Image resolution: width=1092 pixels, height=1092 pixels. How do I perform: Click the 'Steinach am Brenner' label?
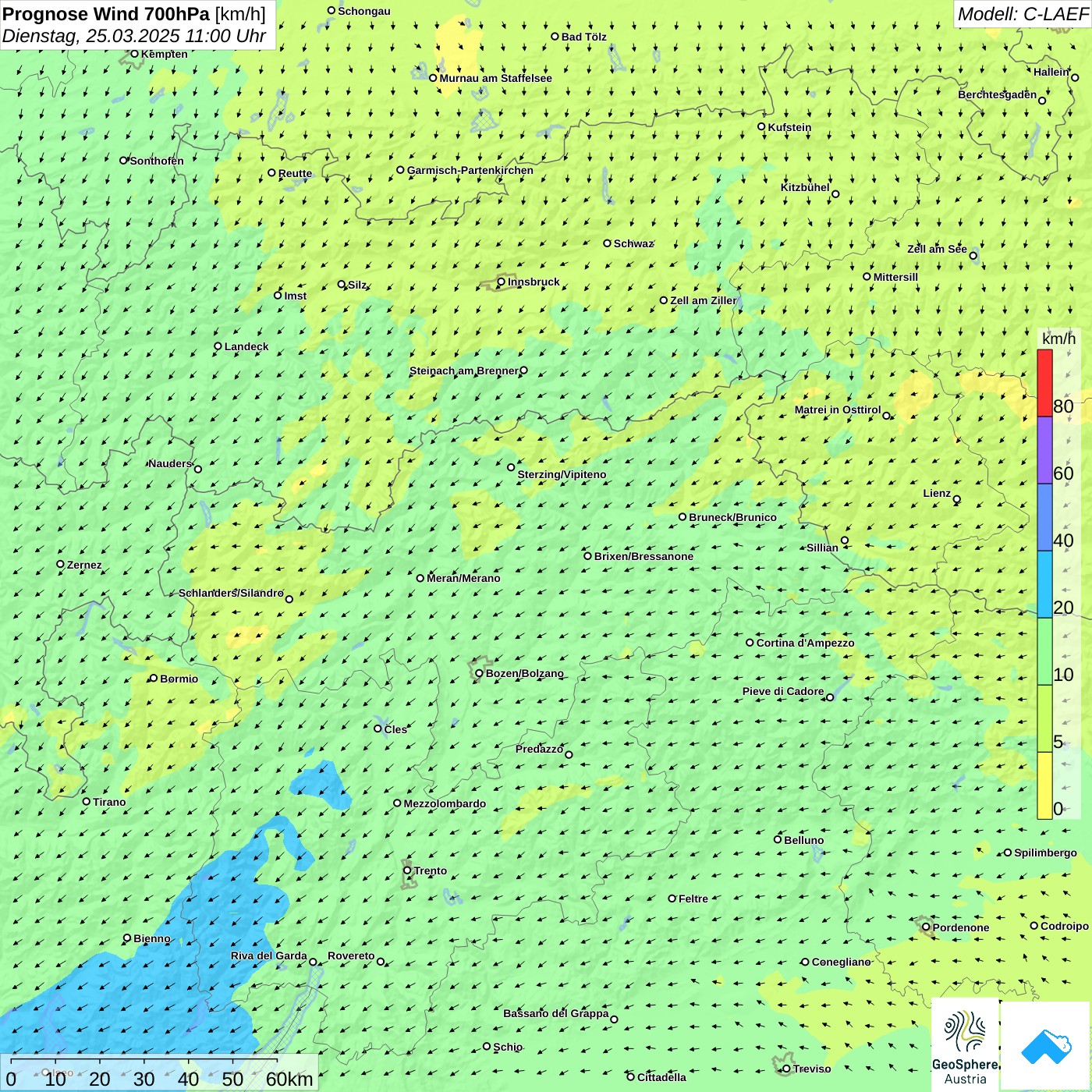pos(464,370)
